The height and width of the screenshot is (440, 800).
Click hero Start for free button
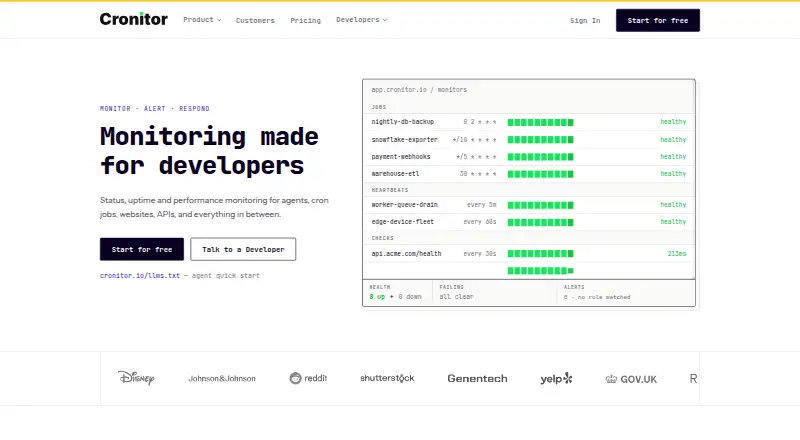[x=142, y=249]
